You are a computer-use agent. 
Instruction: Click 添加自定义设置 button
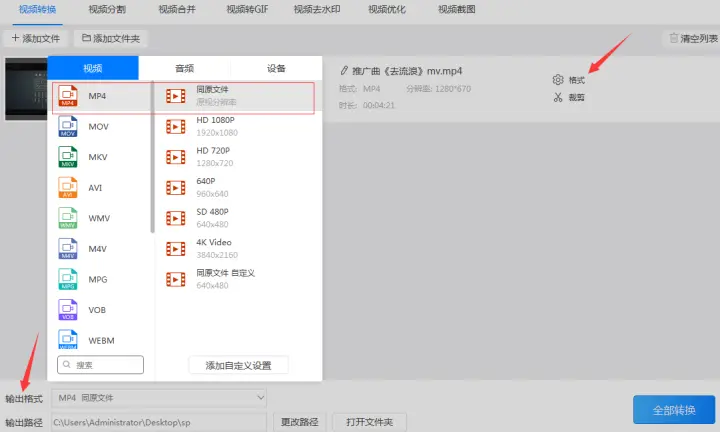[x=238, y=365]
